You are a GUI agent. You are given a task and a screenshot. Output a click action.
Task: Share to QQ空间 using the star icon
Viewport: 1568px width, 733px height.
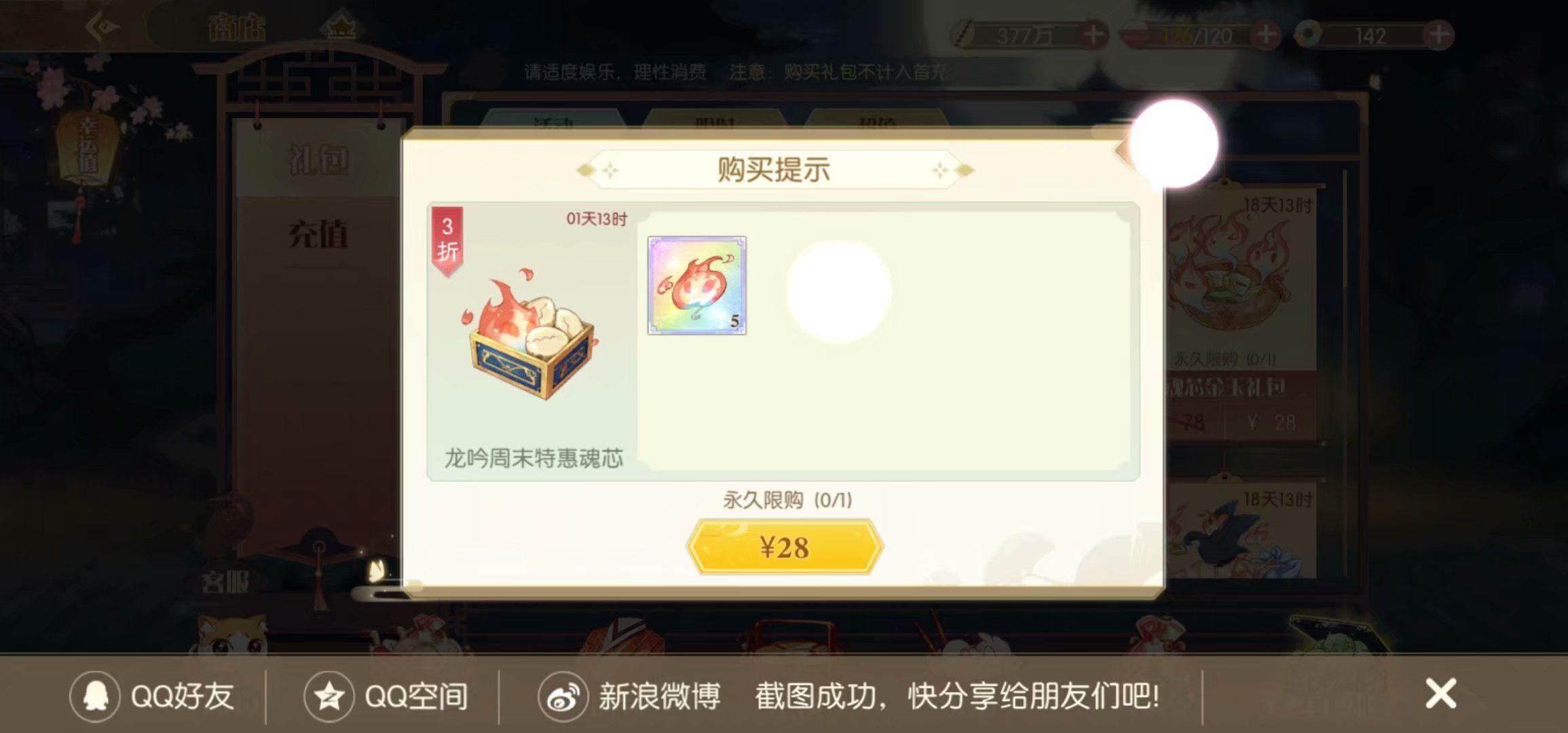(329, 696)
